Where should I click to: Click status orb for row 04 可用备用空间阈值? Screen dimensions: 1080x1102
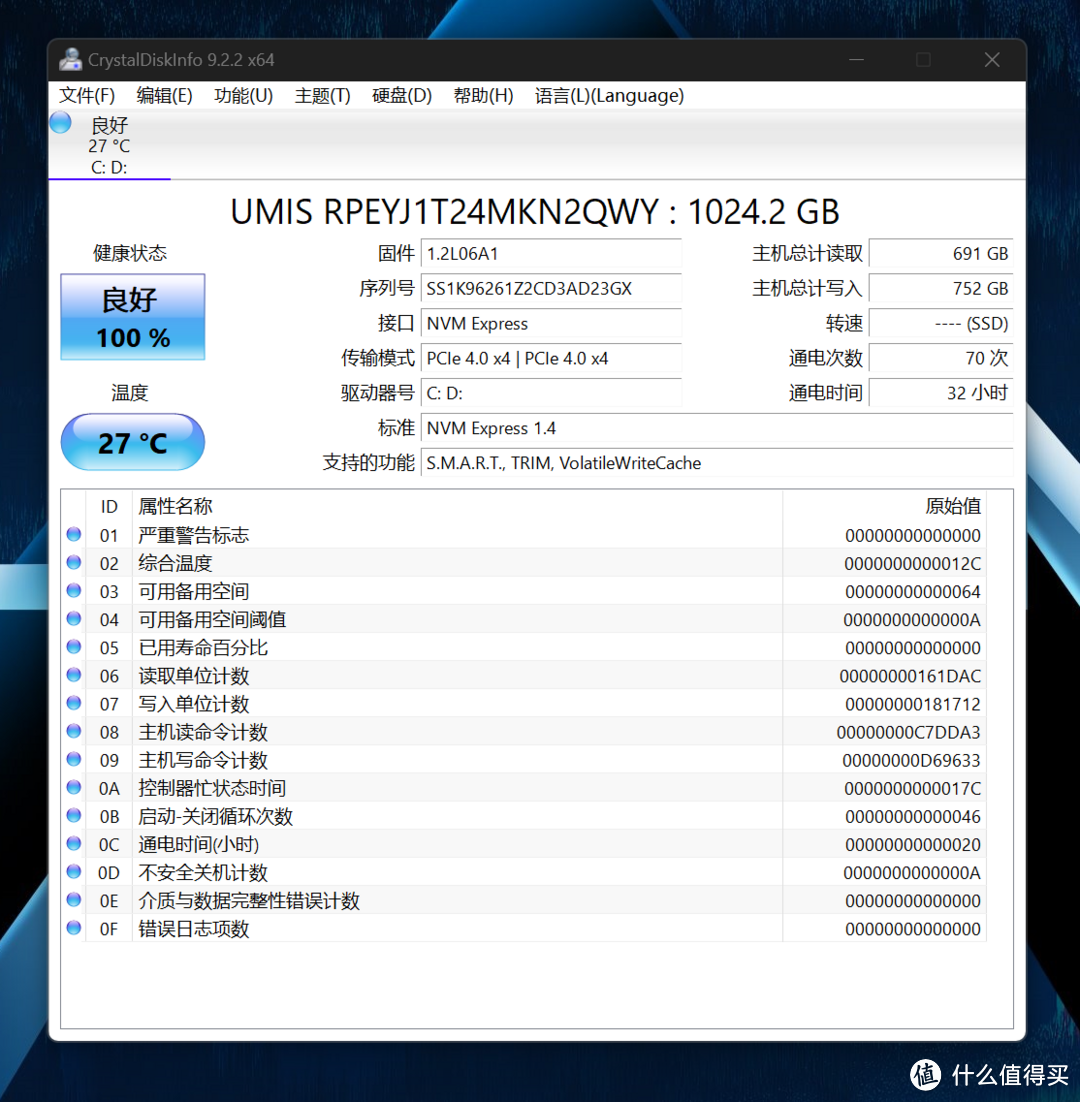pos(74,618)
